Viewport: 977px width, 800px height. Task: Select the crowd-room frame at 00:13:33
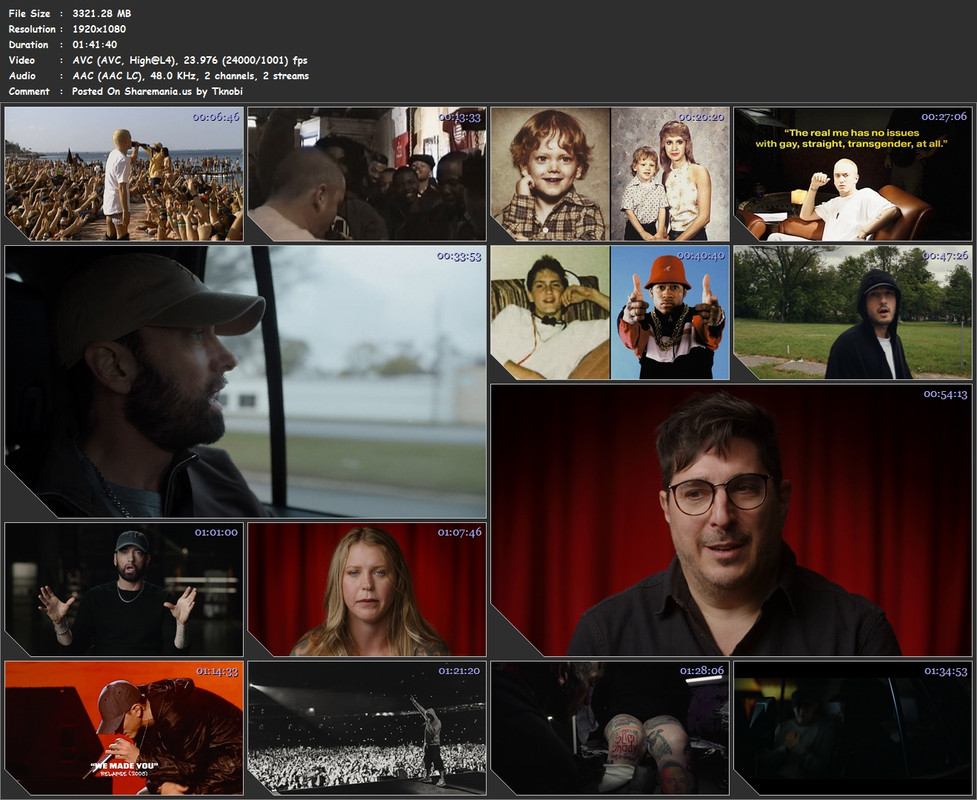click(367, 174)
